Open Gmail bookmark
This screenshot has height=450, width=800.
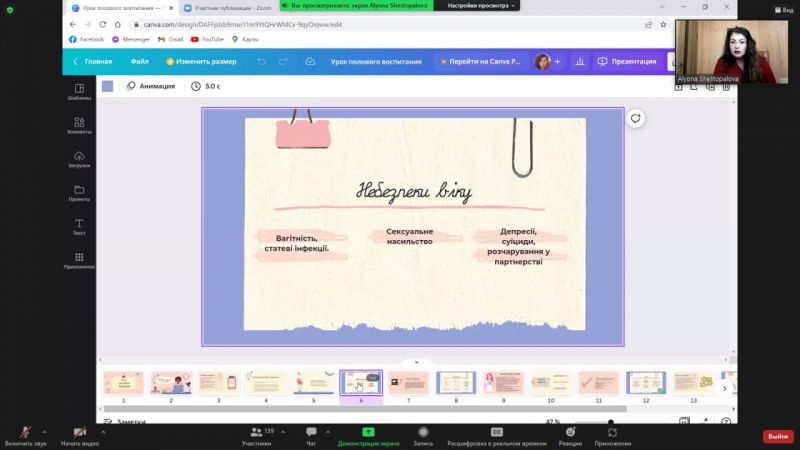click(170, 39)
